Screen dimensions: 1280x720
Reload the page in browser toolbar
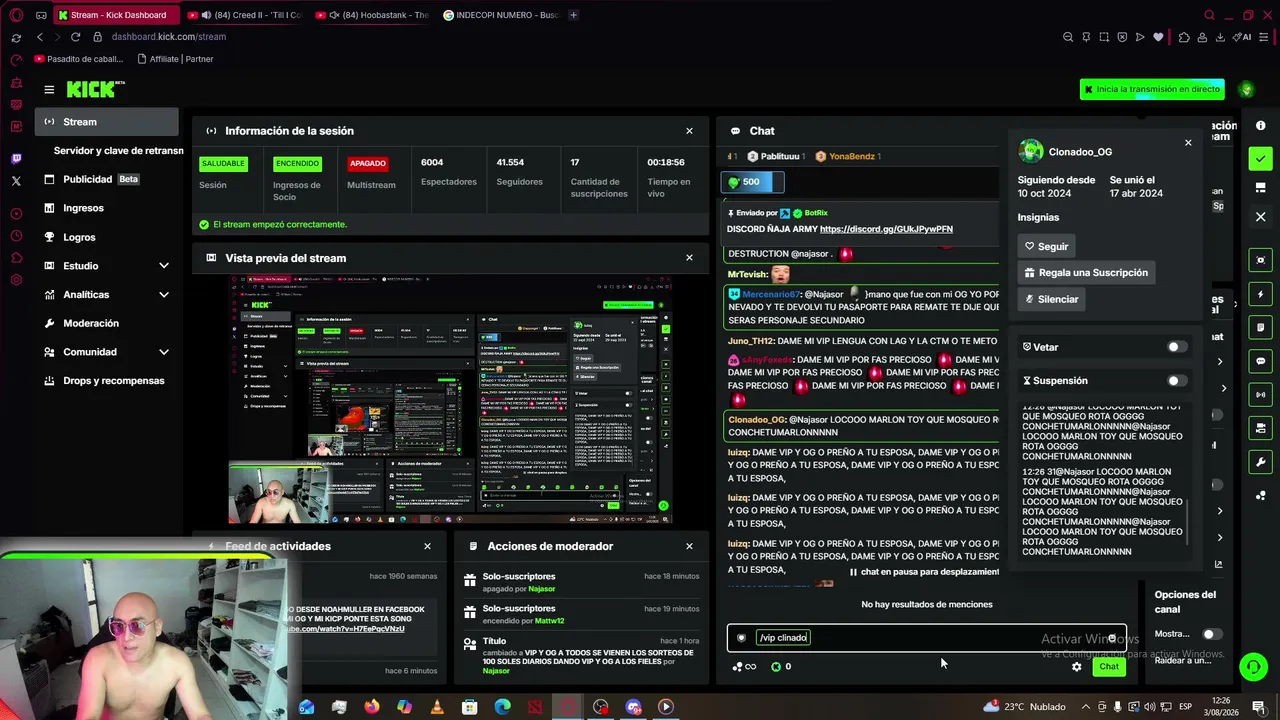coord(75,37)
